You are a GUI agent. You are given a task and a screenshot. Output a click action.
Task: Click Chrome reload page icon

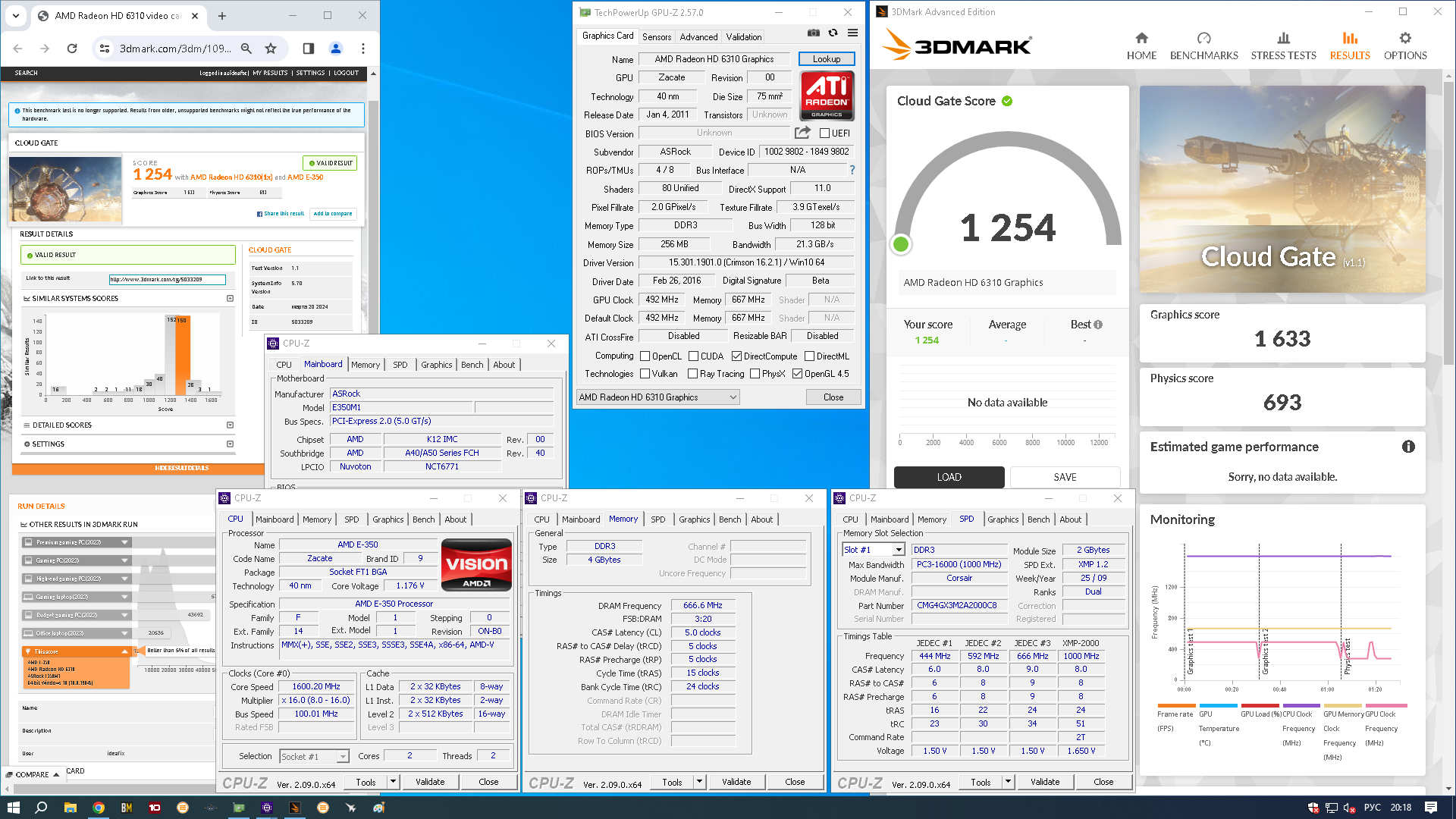(x=72, y=49)
